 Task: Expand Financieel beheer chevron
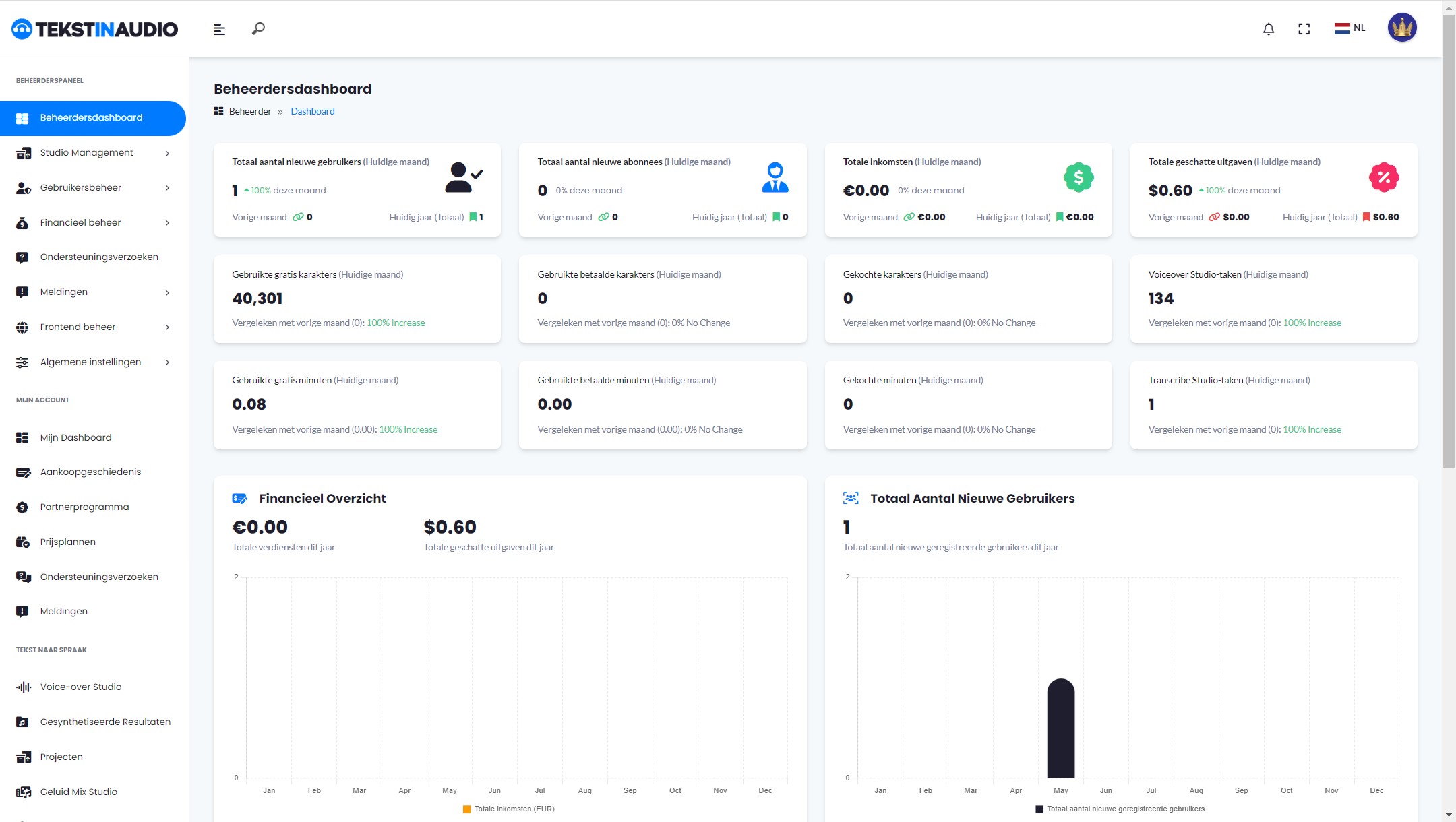[x=167, y=223]
